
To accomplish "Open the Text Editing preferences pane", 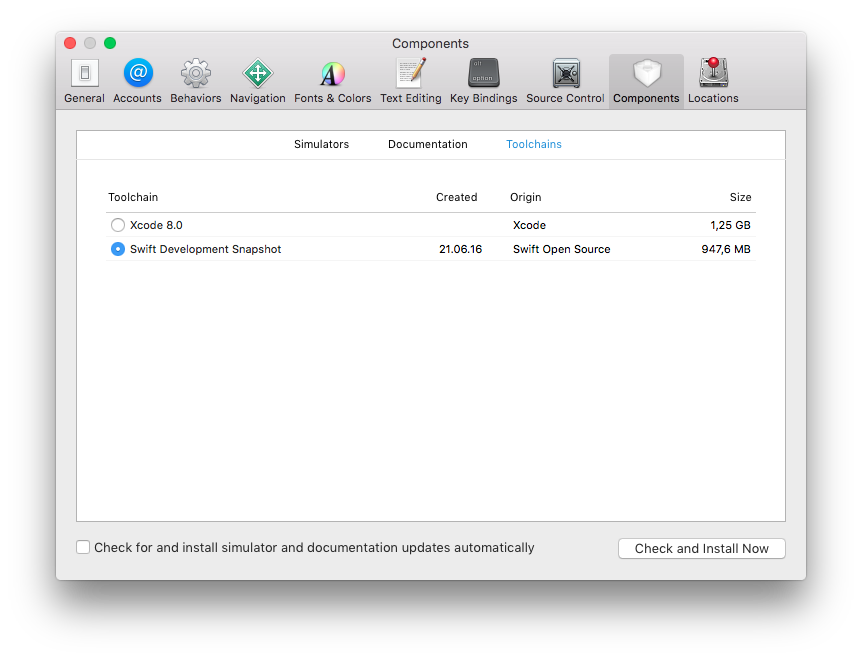I will 411,81.
